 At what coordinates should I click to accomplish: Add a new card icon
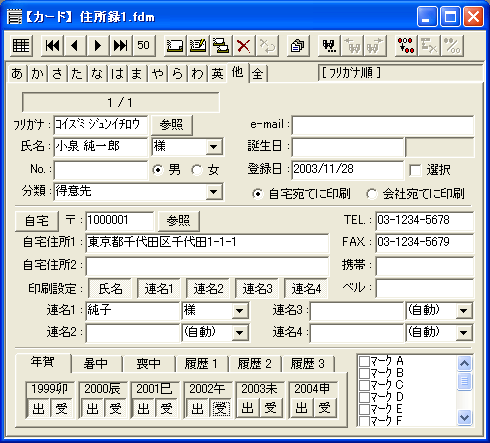(x=175, y=45)
